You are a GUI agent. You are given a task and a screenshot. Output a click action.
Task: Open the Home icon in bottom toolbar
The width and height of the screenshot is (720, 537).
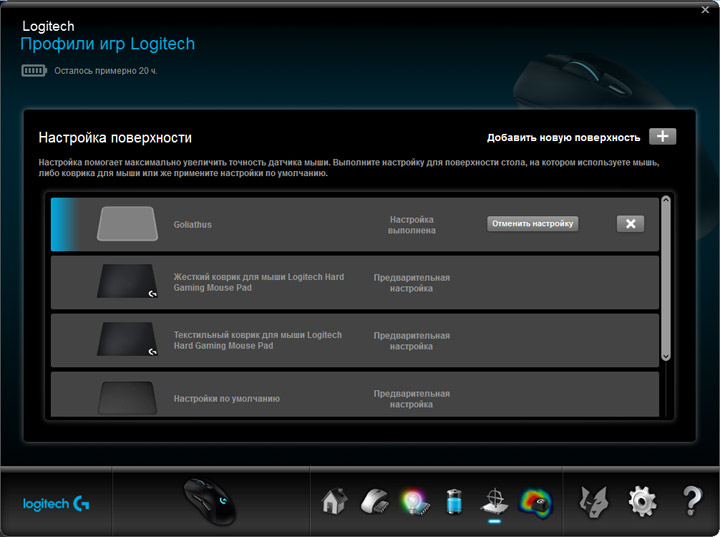(x=334, y=501)
